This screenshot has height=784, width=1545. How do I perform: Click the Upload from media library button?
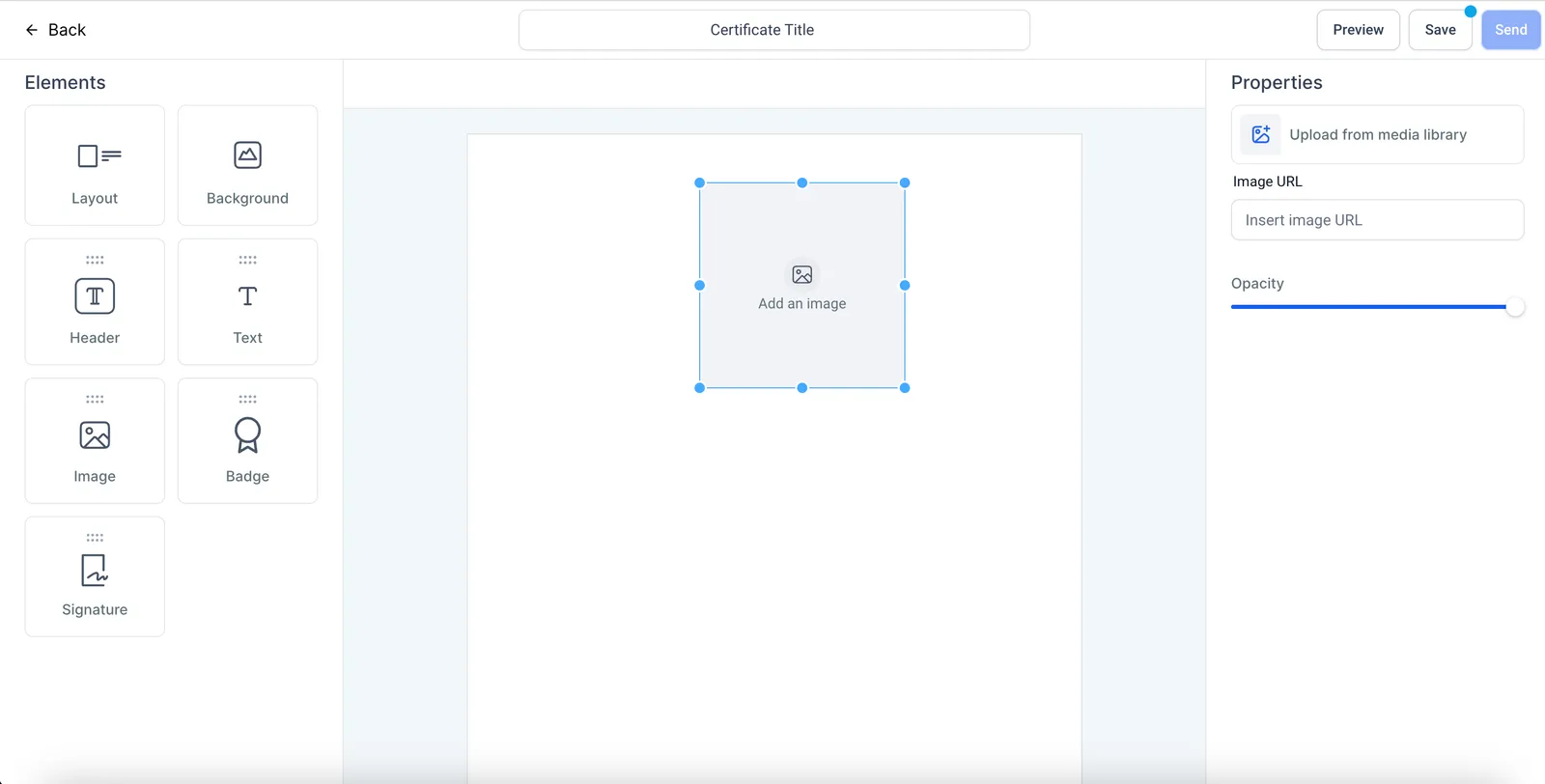click(x=1377, y=134)
